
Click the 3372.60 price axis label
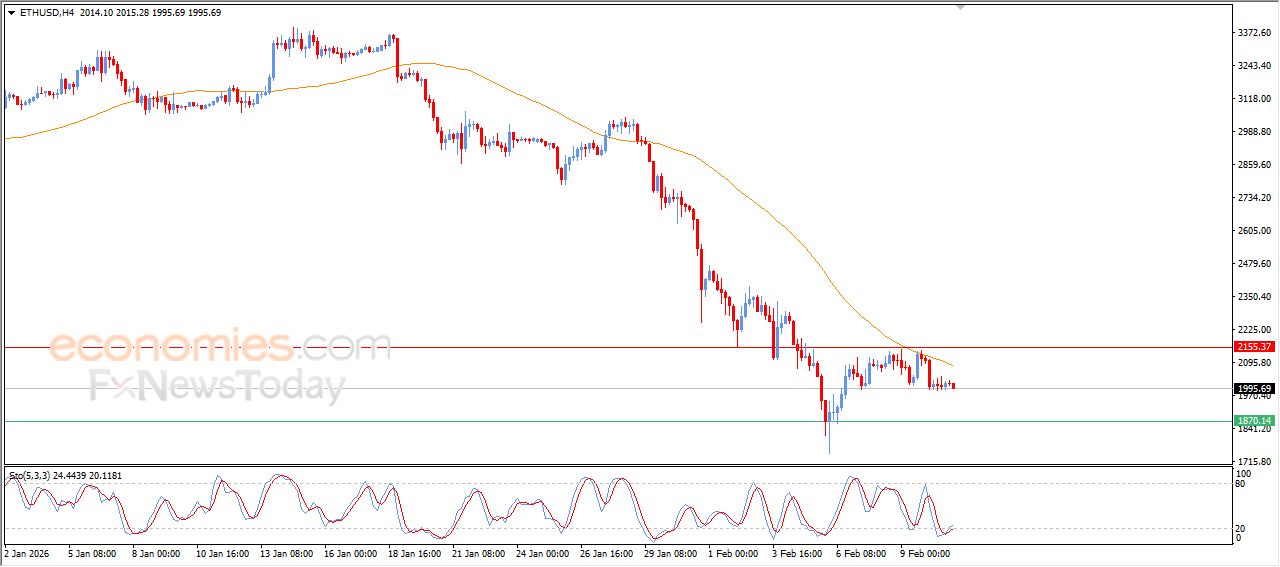pyautogui.click(x=1253, y=33)
